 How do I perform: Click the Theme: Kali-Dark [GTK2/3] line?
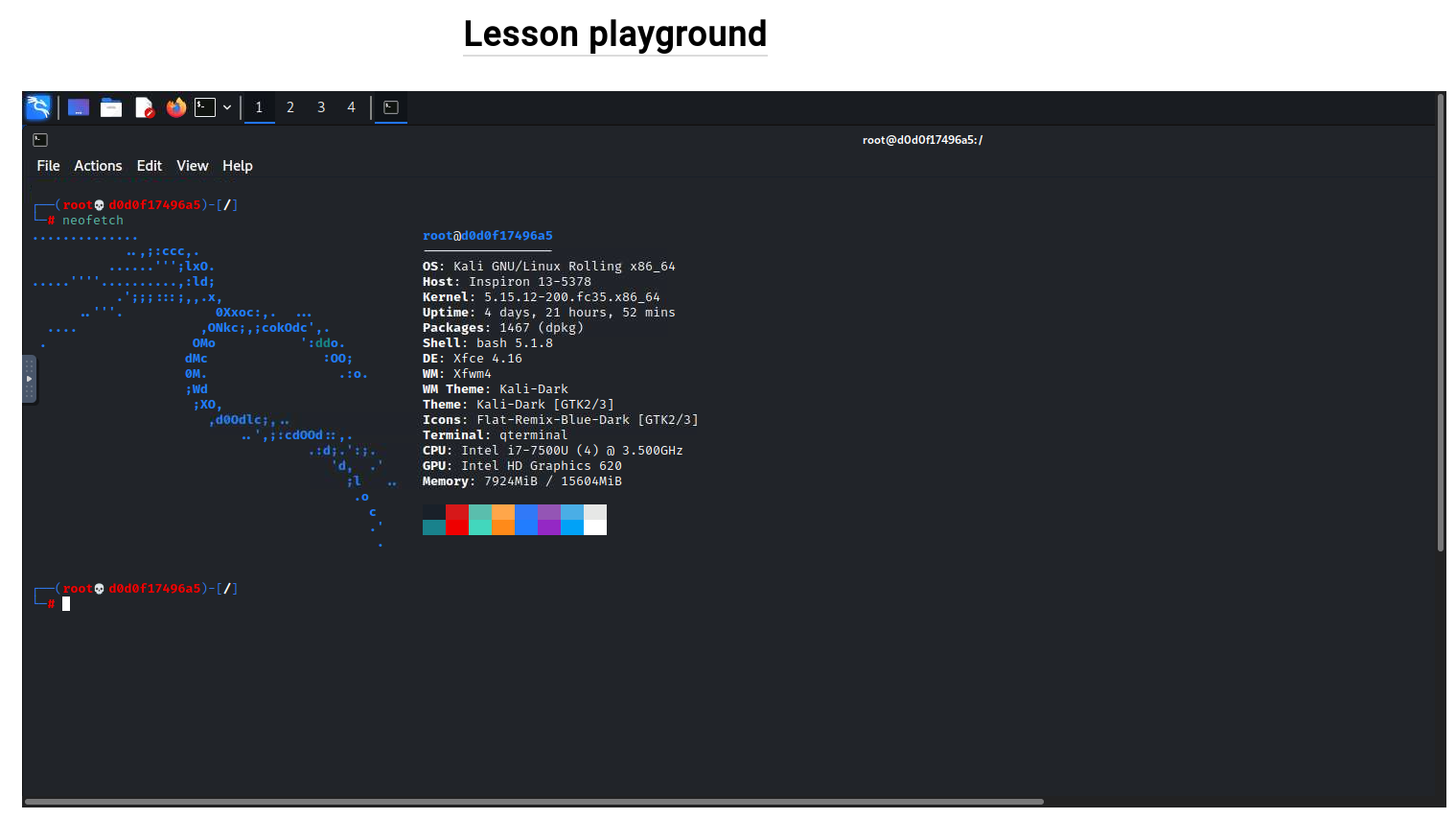519,405
